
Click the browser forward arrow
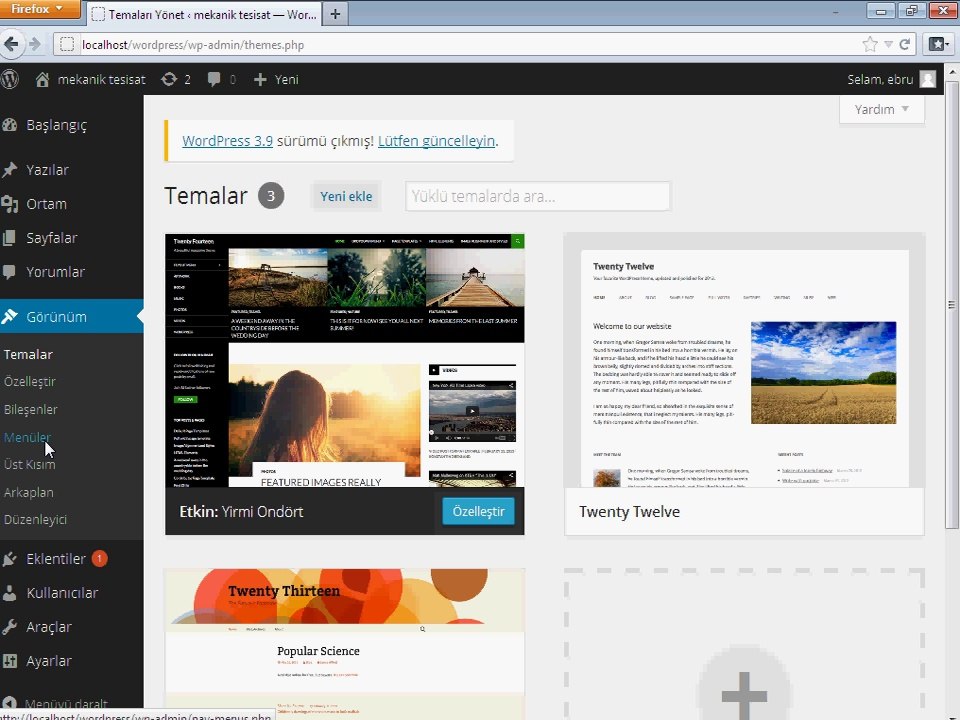[x=35, y=44]
